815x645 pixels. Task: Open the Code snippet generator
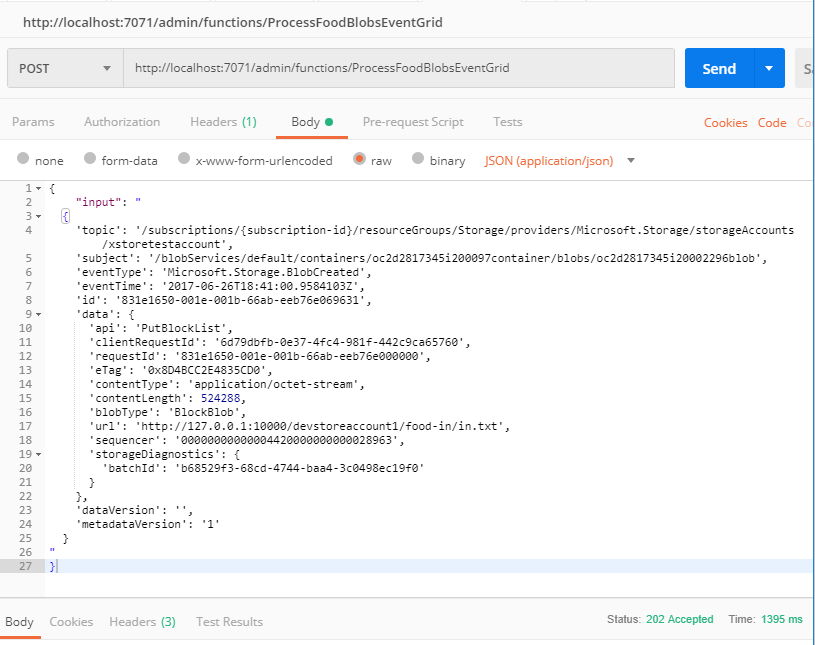771,122
